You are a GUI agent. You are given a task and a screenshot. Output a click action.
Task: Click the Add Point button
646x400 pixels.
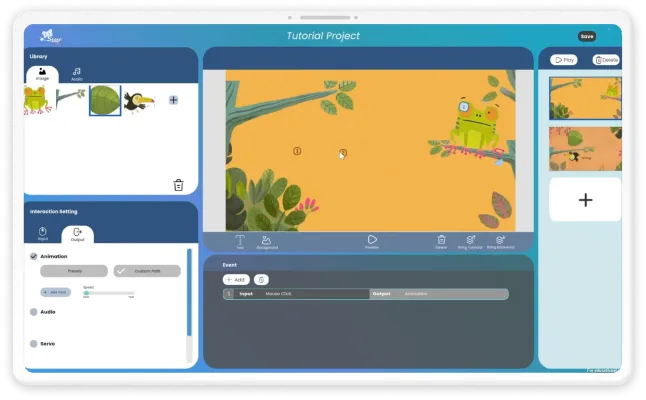coord(56,292)
